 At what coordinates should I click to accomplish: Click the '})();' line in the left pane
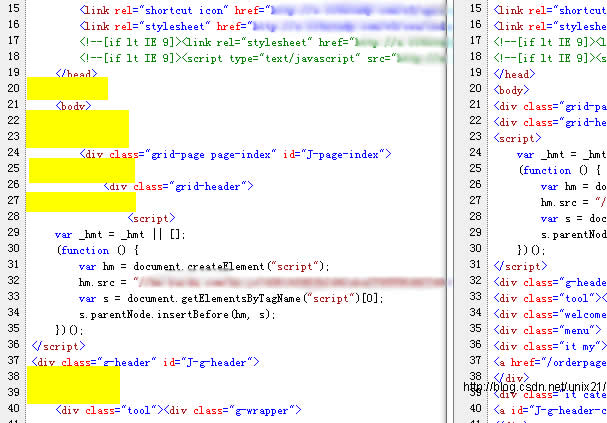(70, 330)
